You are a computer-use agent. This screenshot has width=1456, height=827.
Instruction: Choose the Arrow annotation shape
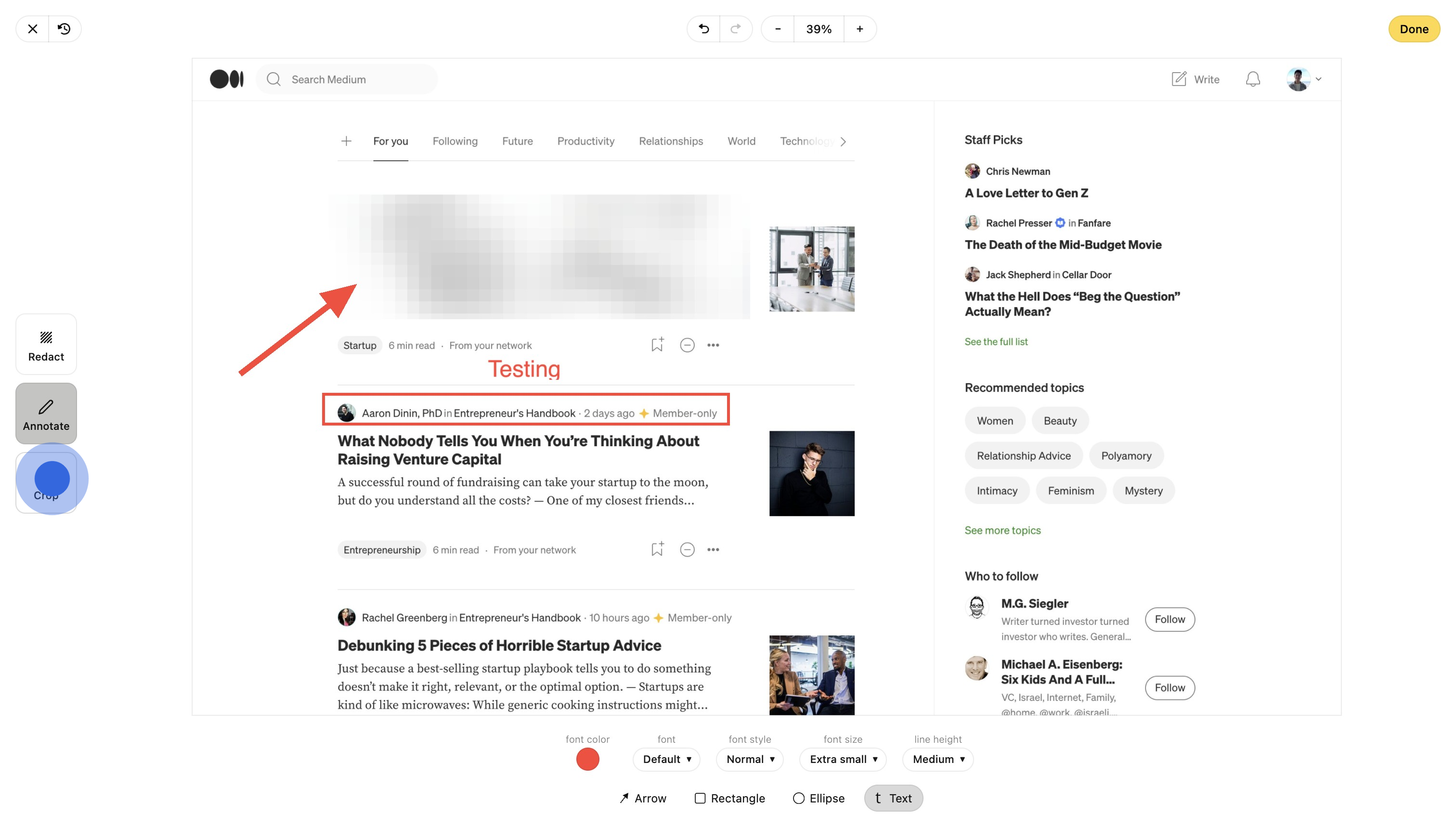click(x=642, y=798)
